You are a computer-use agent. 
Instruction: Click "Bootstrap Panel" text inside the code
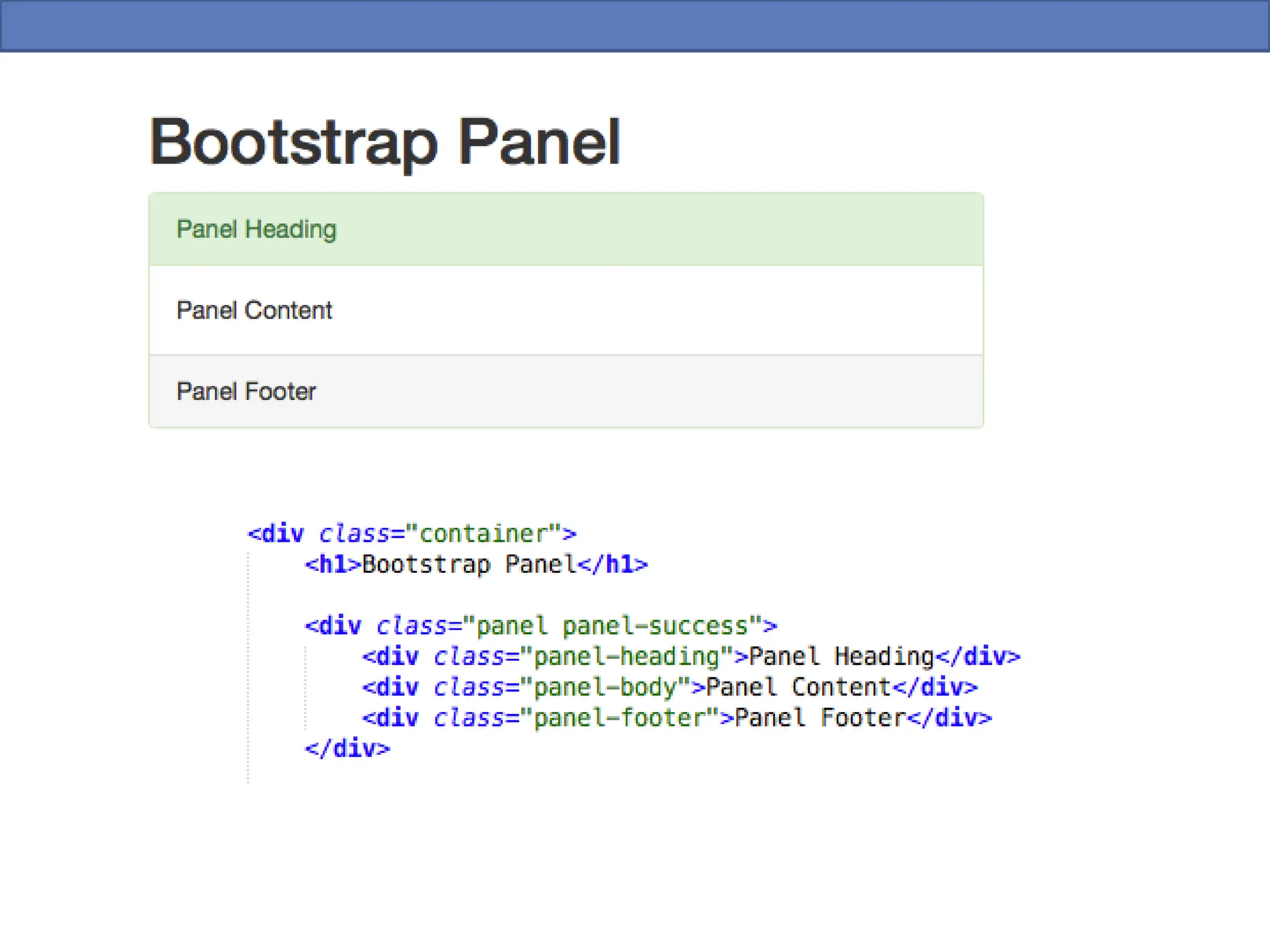click(x=469, y=565)
